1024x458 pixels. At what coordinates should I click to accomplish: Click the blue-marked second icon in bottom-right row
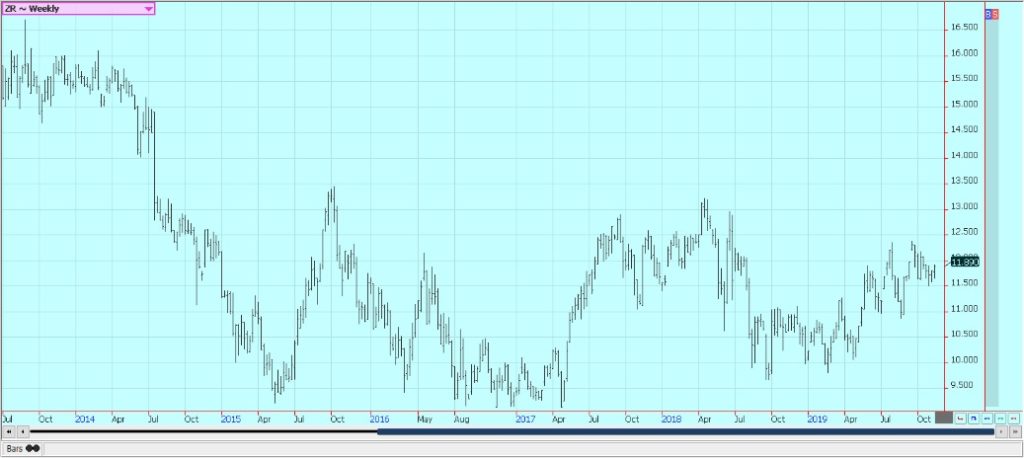(974, 418)
